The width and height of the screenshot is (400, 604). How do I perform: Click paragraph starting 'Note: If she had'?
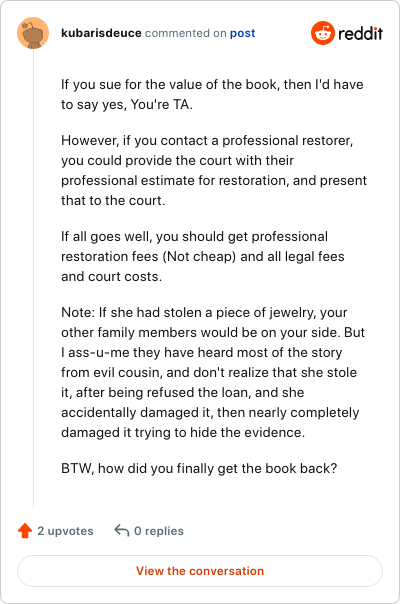tap(213, 372)
